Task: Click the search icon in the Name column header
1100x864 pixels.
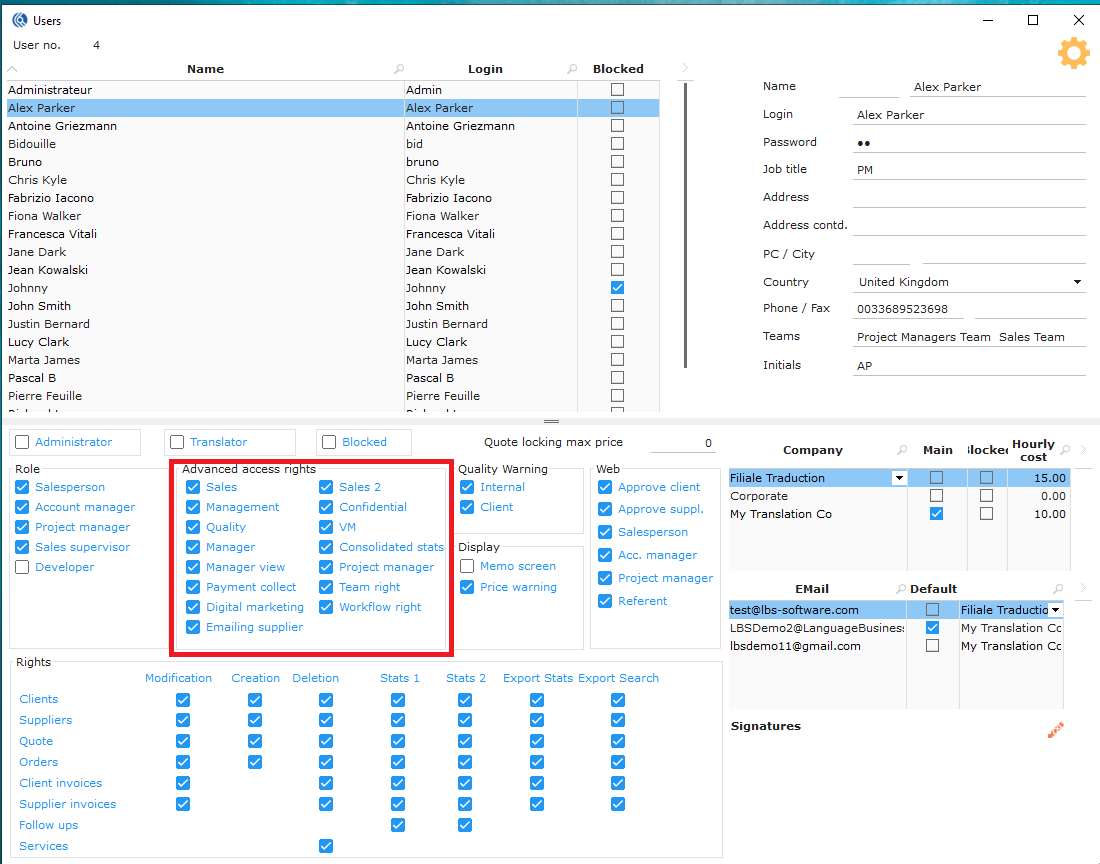Action: pyautogui.click(x=399, y=69)
